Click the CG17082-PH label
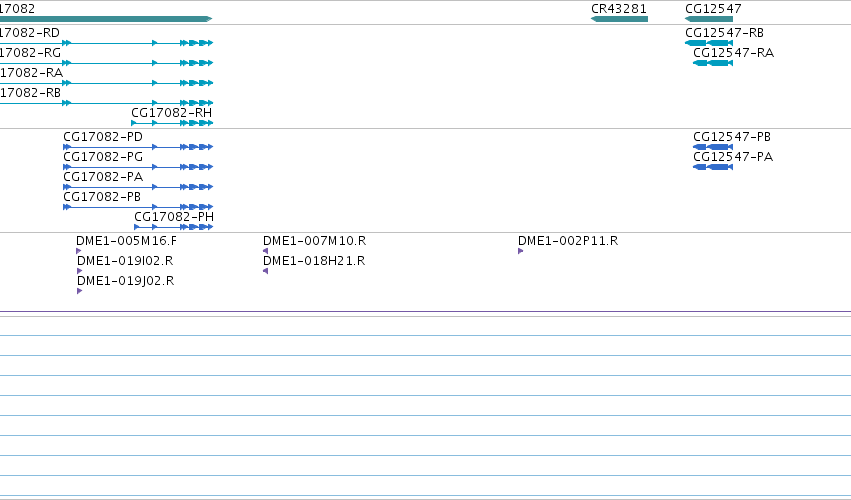This screenshot has width=851, height=500. coord(174,217)
